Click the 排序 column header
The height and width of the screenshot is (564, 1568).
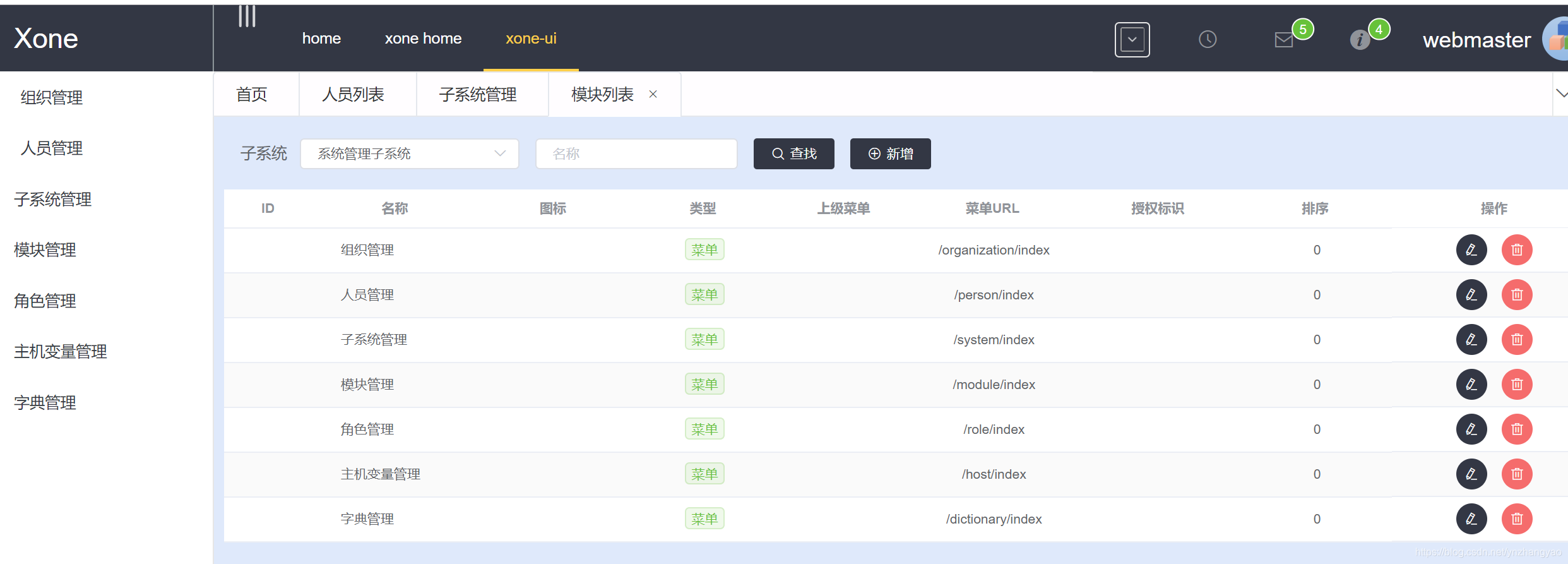(1315, 208)
